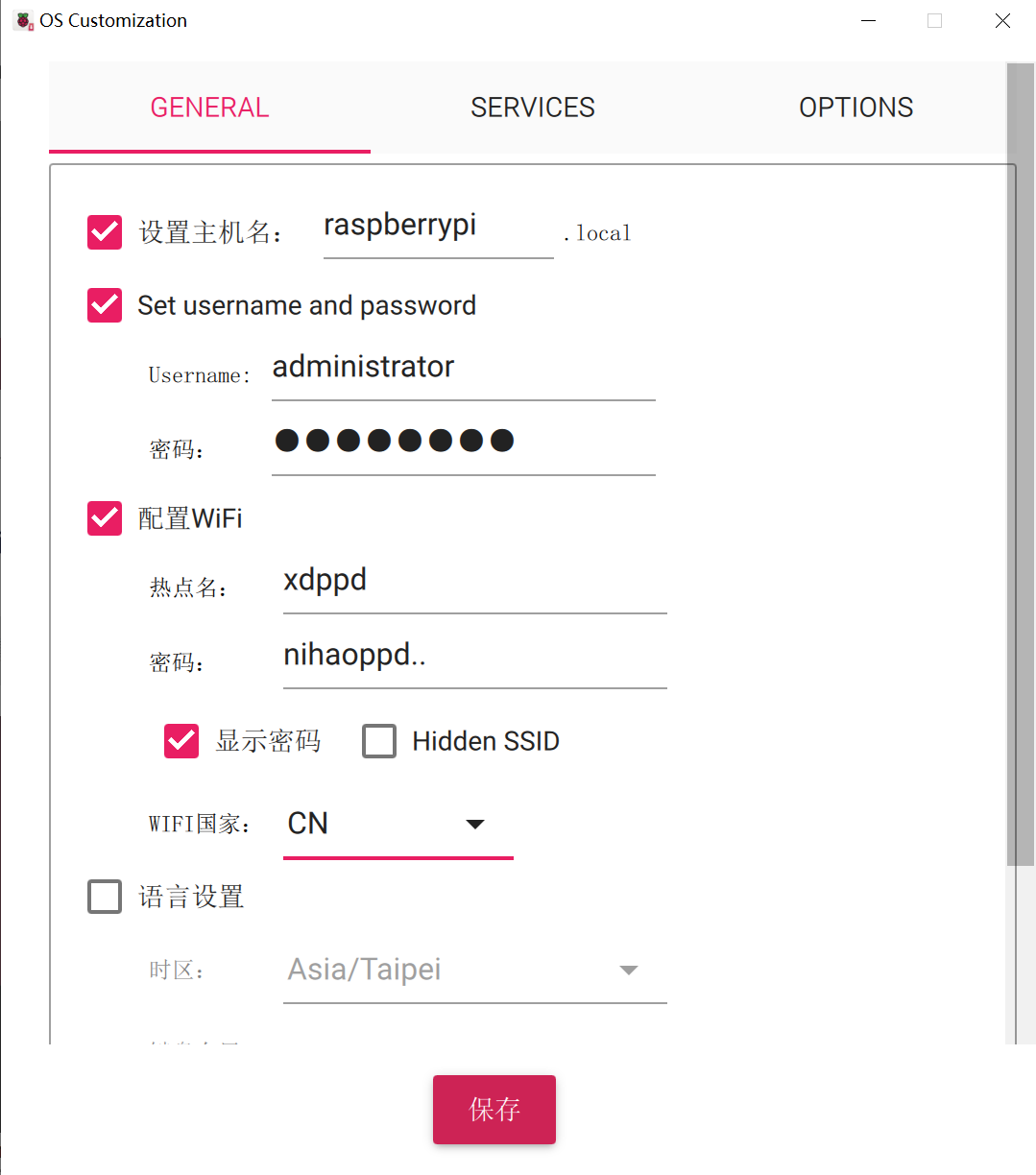Uncheck the 设置主机名 hostname checkbox

point(105,232)
